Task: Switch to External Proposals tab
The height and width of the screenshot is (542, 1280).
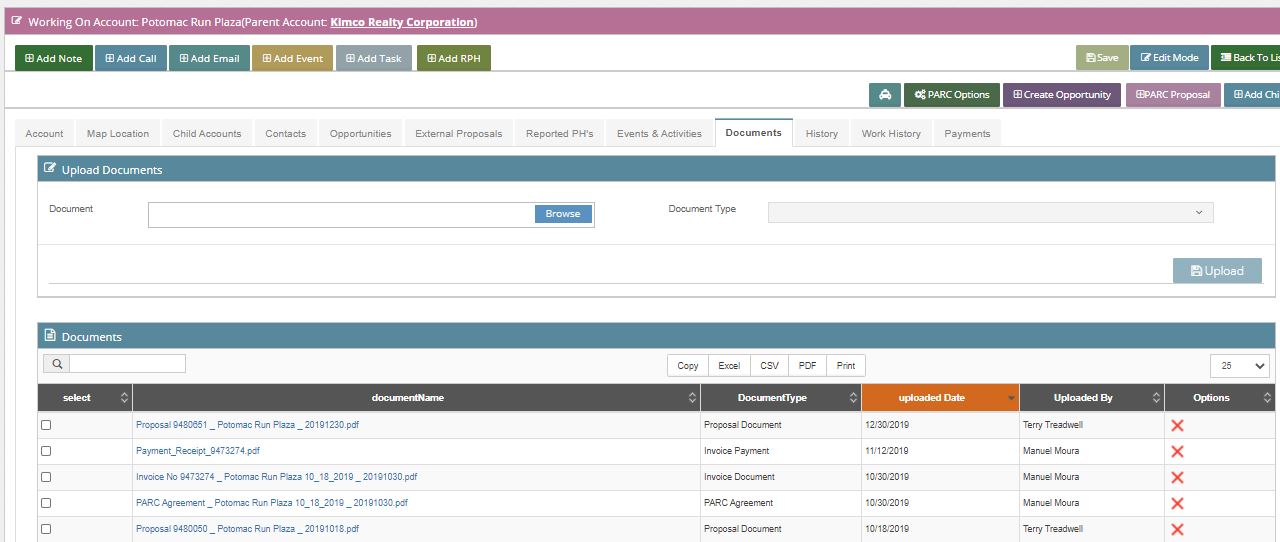Action: pos(459,133)
